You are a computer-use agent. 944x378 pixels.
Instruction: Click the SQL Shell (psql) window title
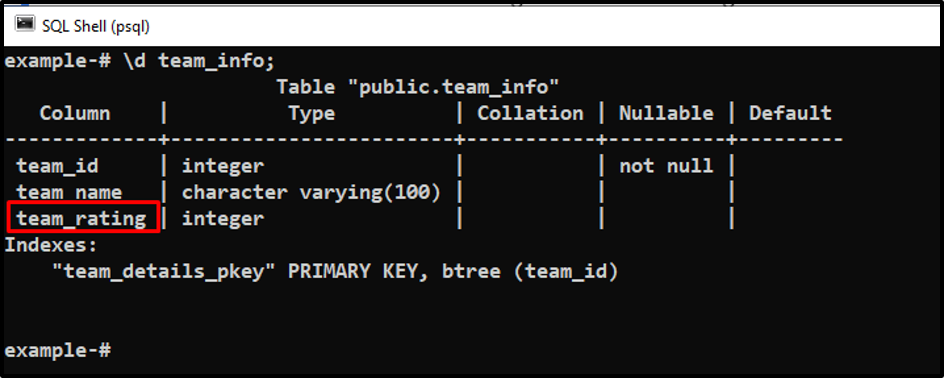click(96, 26)
